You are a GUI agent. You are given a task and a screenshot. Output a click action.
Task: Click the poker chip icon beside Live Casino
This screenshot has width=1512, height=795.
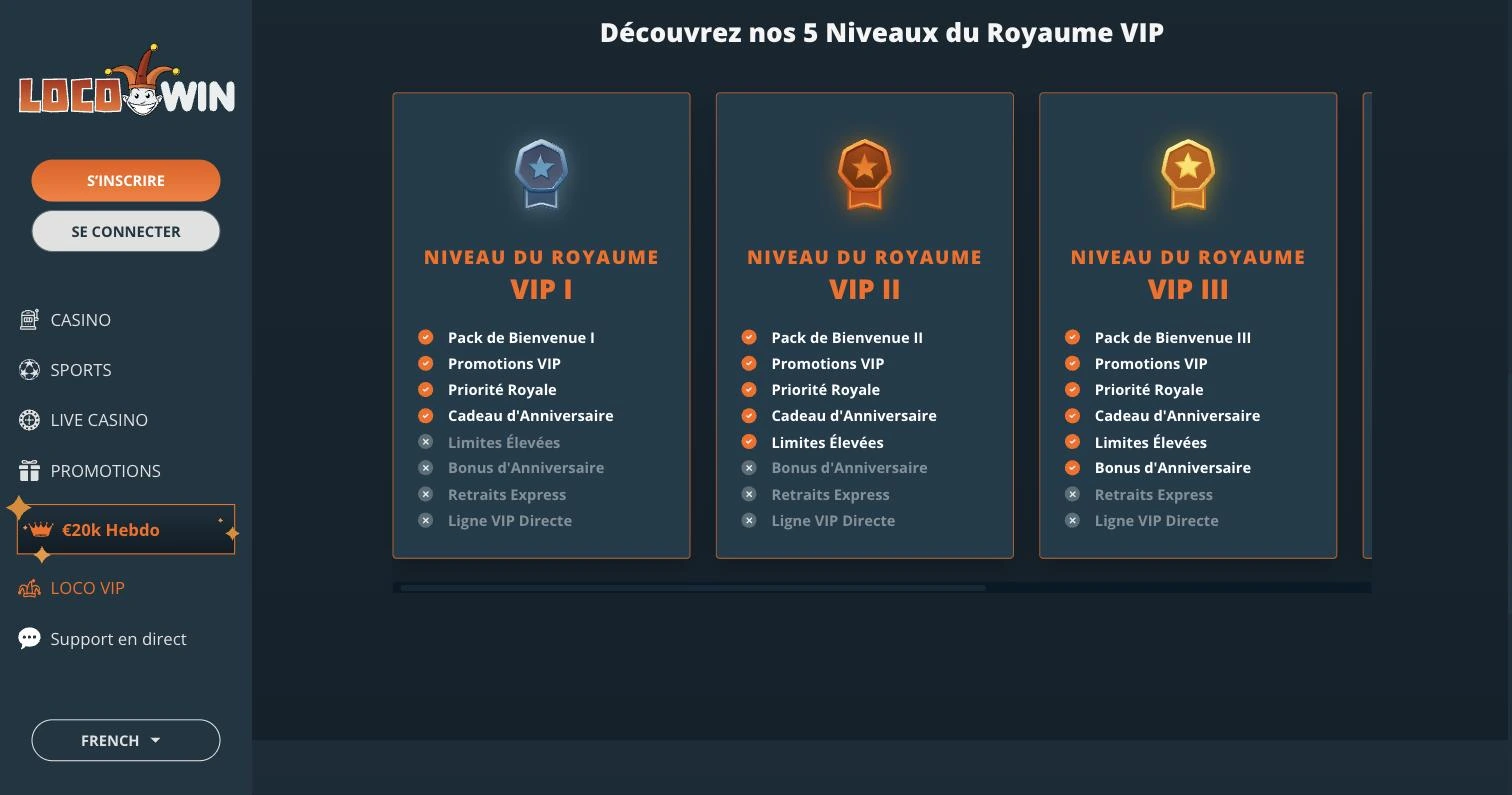pos(29,420)
